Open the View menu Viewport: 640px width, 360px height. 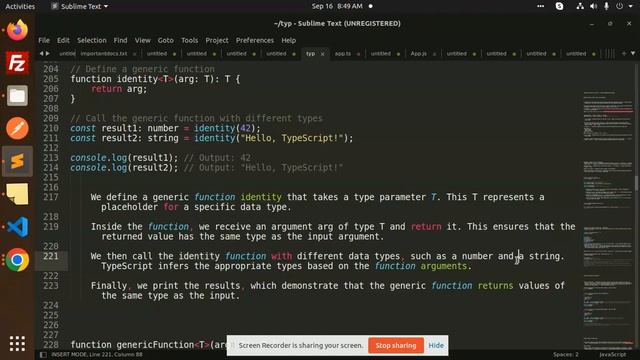coord(142,40)
